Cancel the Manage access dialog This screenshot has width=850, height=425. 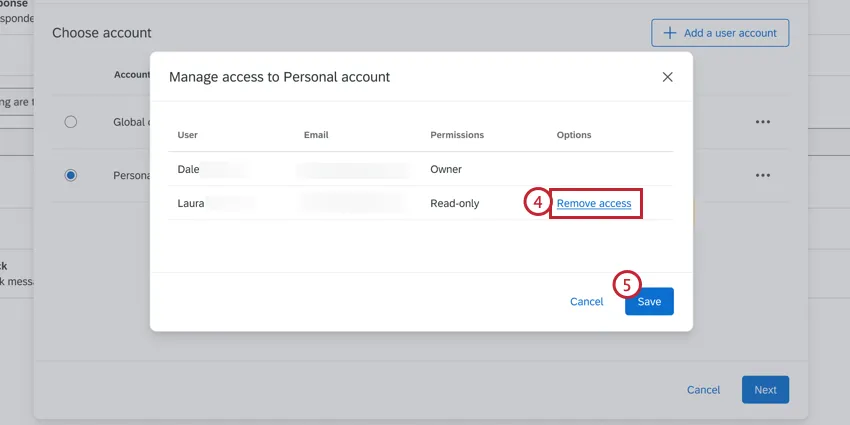coord(587,302)
